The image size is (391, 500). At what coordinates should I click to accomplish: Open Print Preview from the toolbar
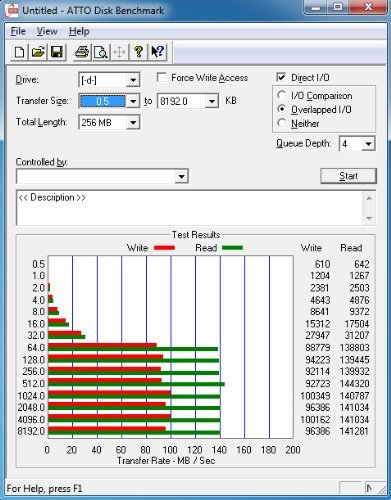pyautogui.click(x=101, y=52)
